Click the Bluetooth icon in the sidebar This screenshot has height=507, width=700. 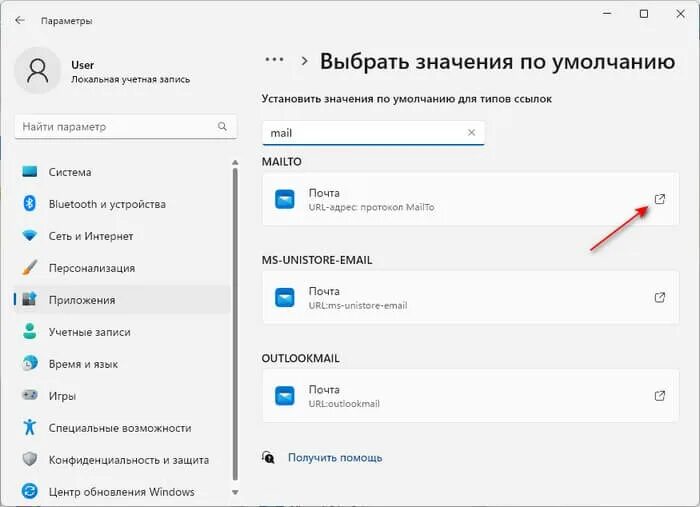(30, 204)
